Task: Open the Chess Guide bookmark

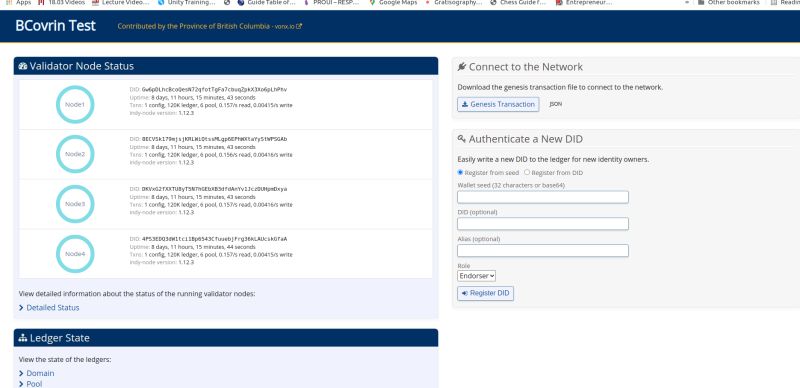Action: click(x=518, y=3)
